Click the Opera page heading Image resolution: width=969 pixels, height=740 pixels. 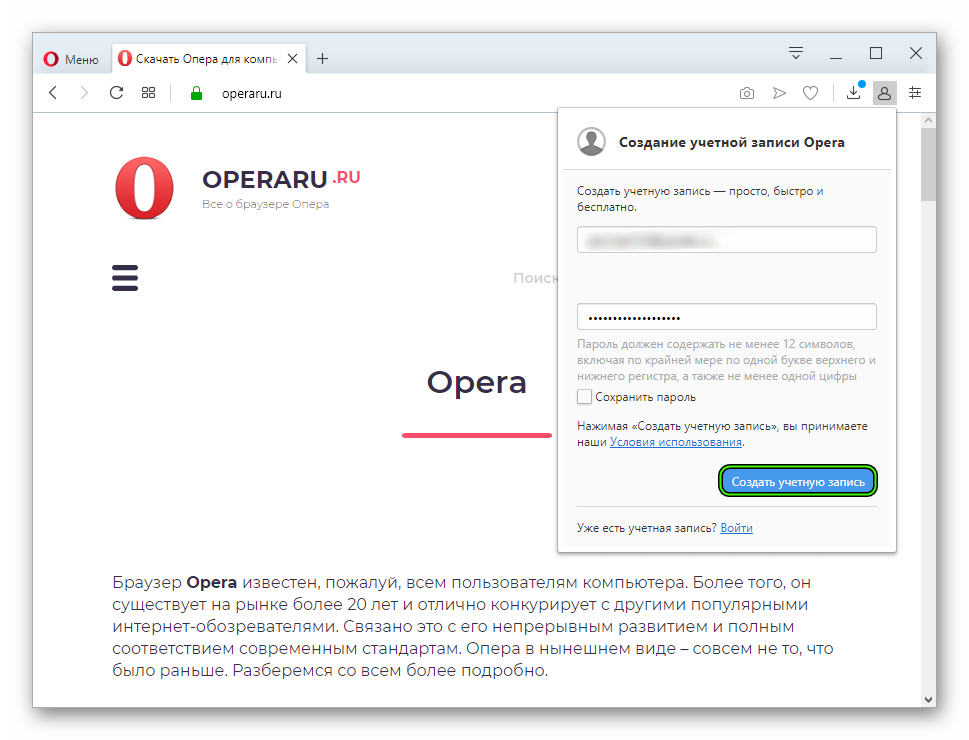[x=476, y=382]
